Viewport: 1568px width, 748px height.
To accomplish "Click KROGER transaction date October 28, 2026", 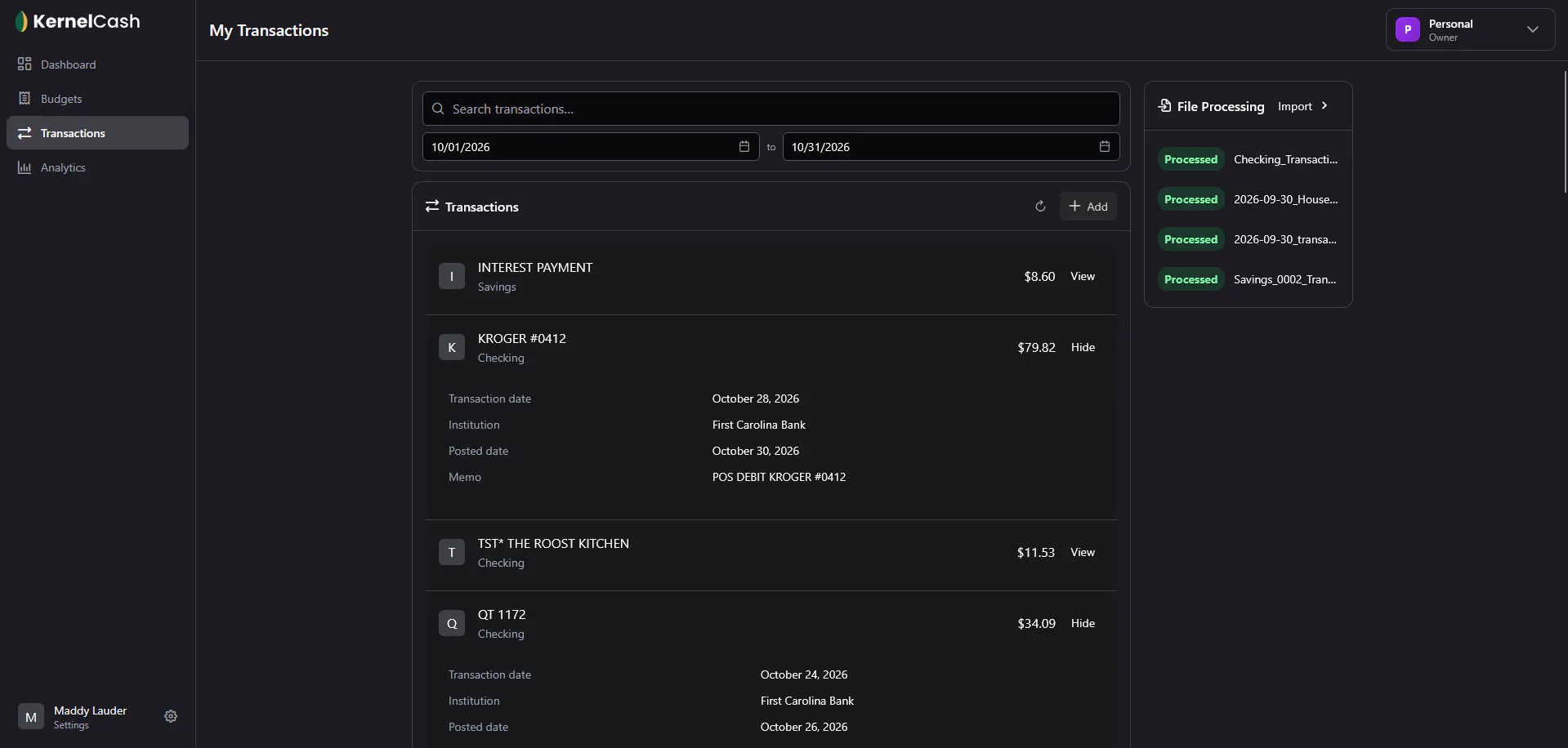I will [x=756, y=398].
